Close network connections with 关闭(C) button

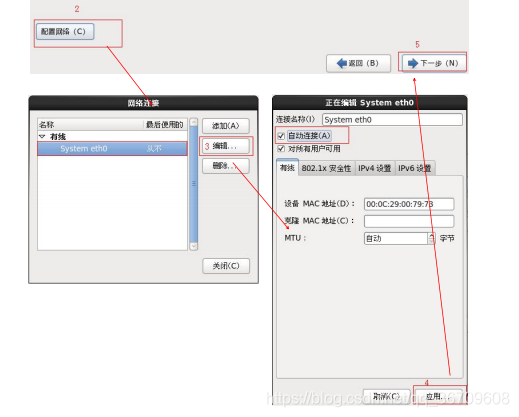[226, 266]
